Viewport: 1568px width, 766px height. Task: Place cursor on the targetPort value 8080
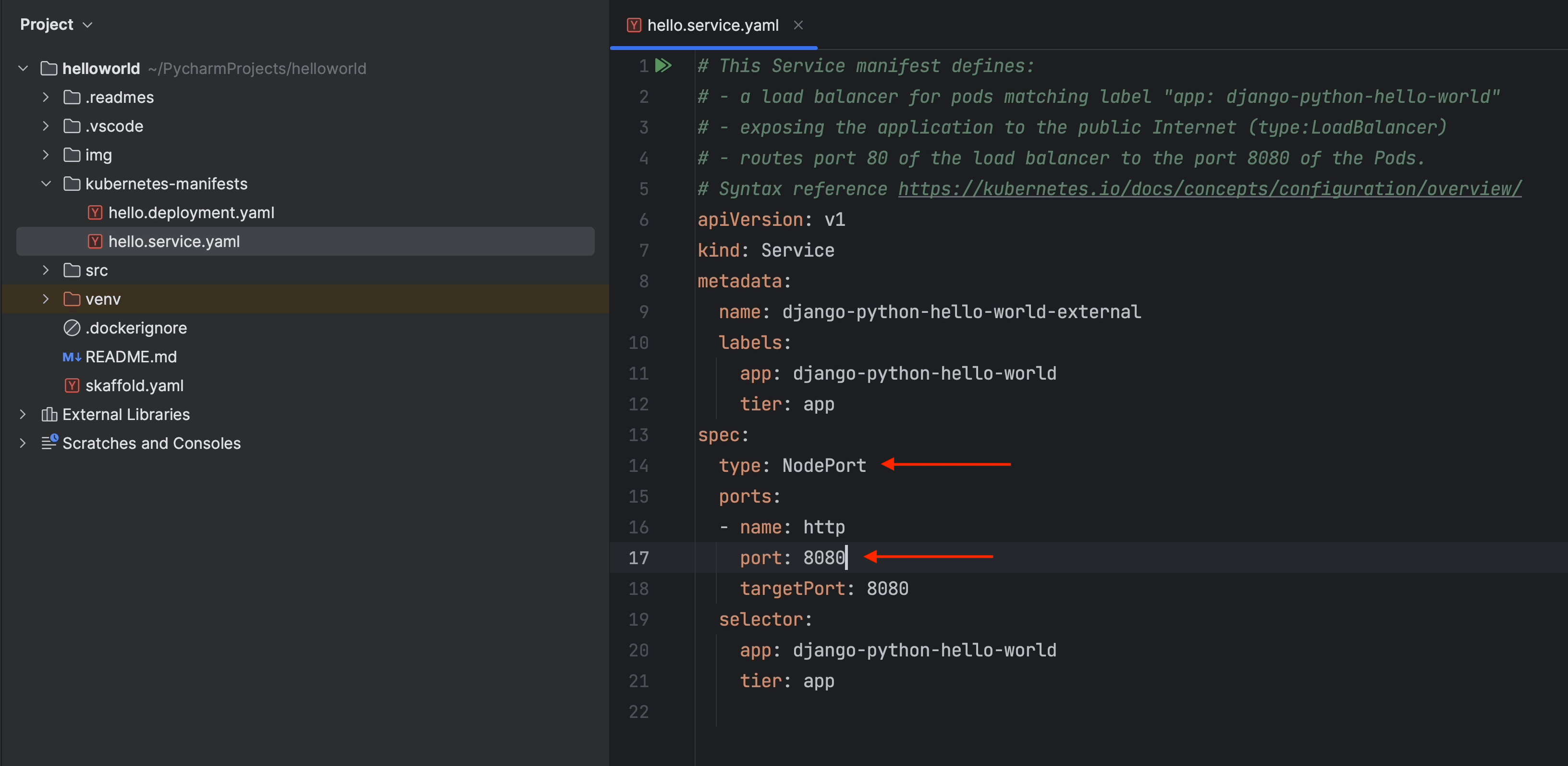coord(887,588)
